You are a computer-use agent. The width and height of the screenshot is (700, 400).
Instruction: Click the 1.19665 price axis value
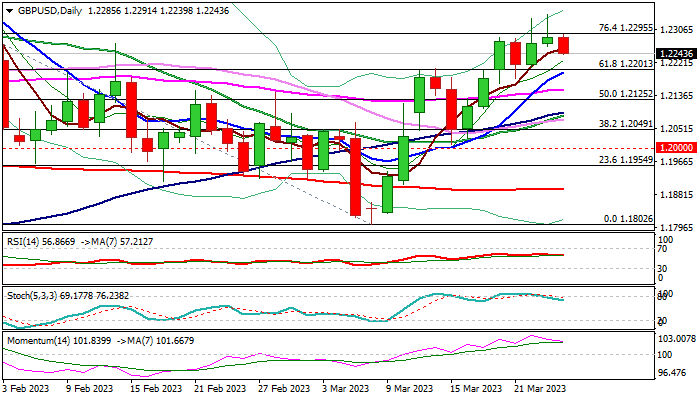(676, 162)
